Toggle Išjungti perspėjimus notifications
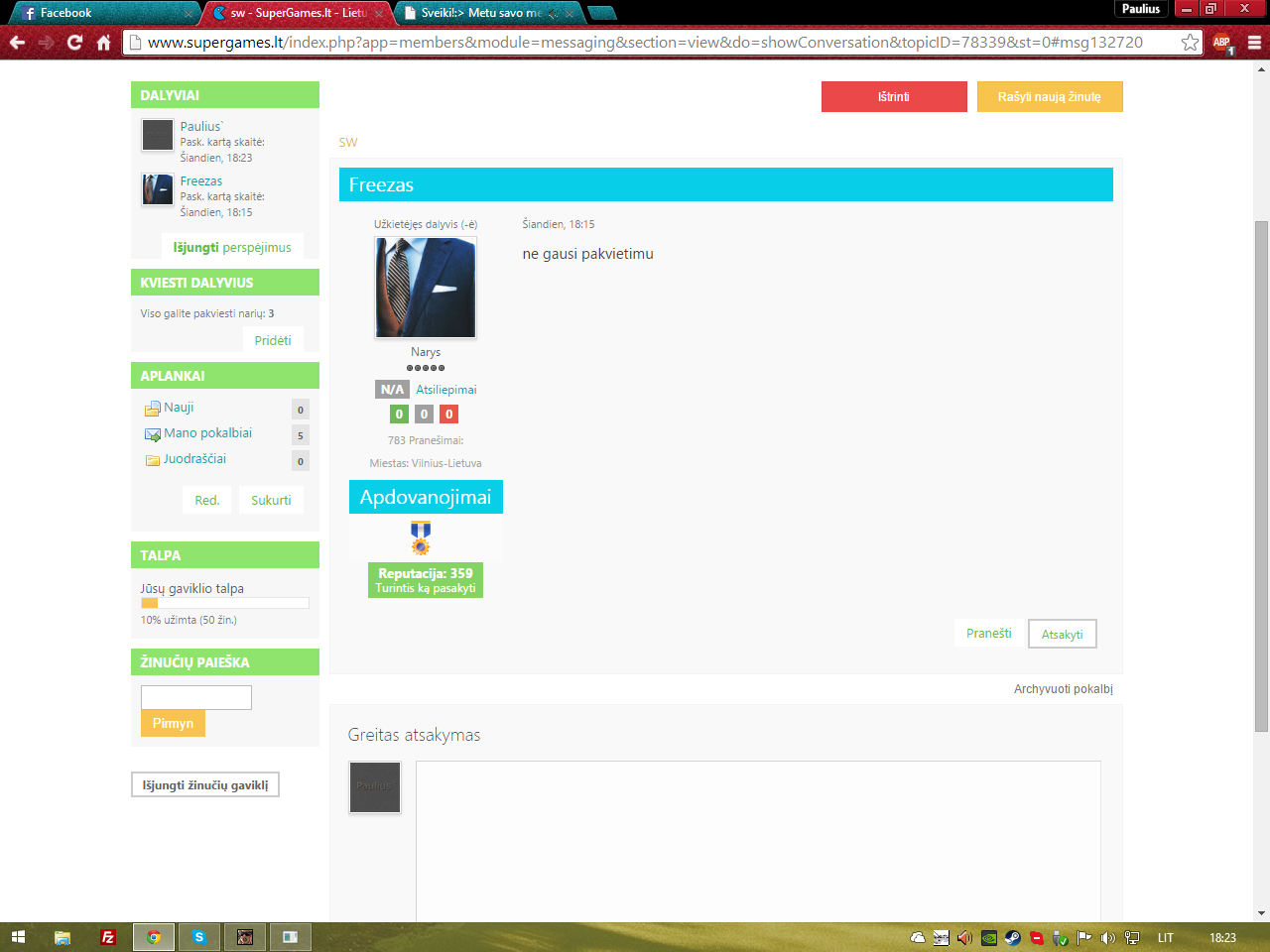Viewport: 1270px width, 952px height. [x=232, y=247]
